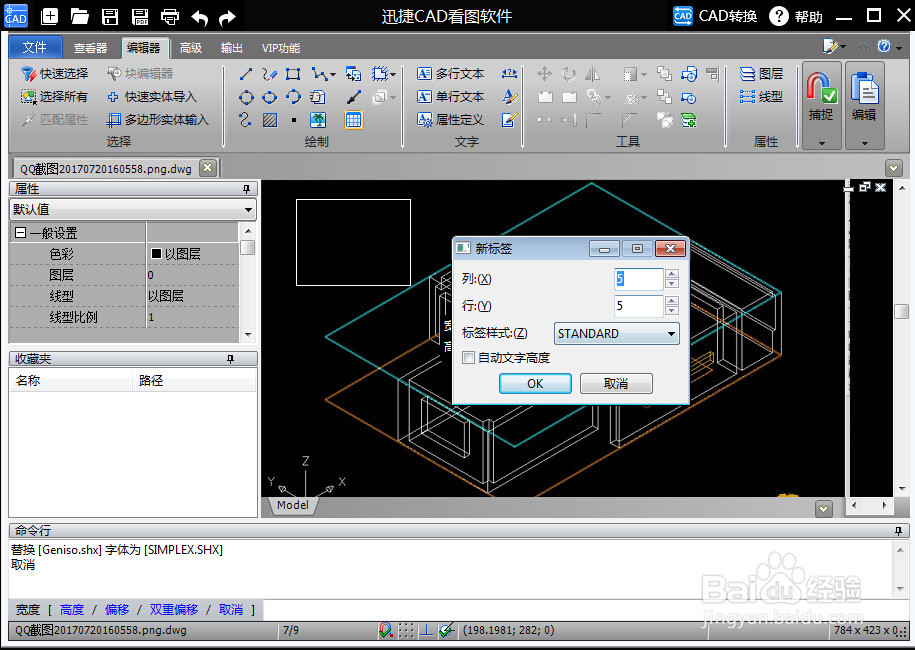915x650 pixels.
Task: Click the New file icon in title bar
Action: 50,16
